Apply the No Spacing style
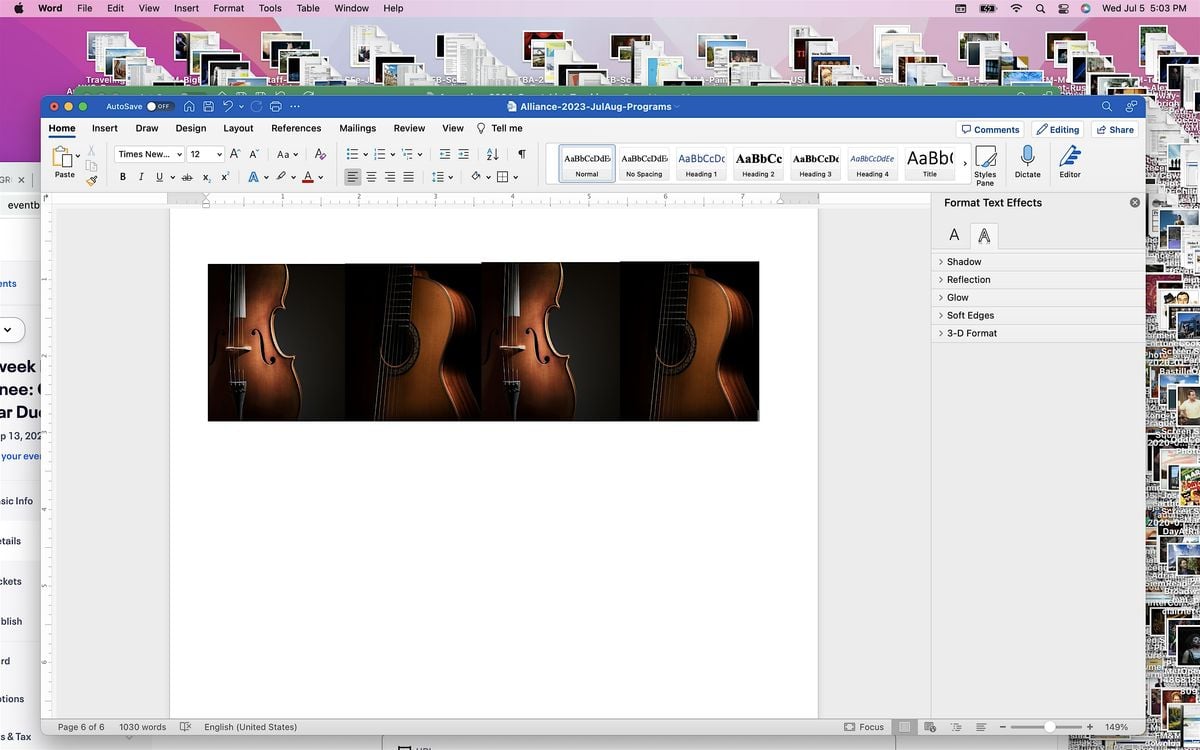1200x750 pixels. click(644, 164)
